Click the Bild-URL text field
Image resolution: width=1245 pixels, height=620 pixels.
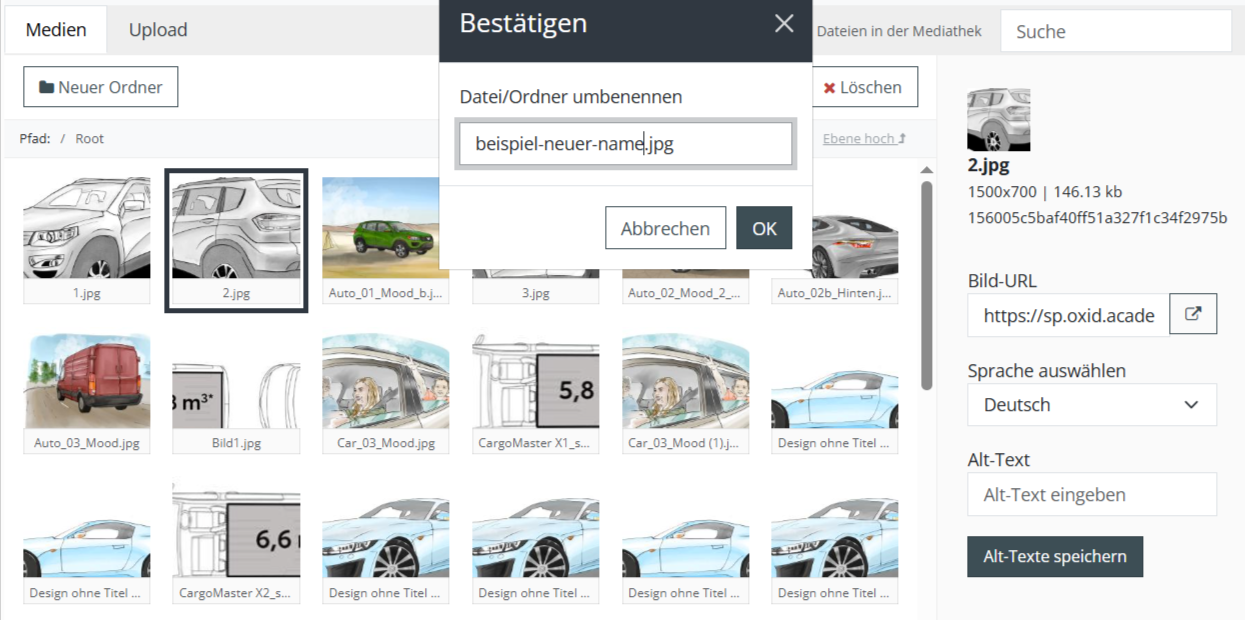[x=1068, y=316]
